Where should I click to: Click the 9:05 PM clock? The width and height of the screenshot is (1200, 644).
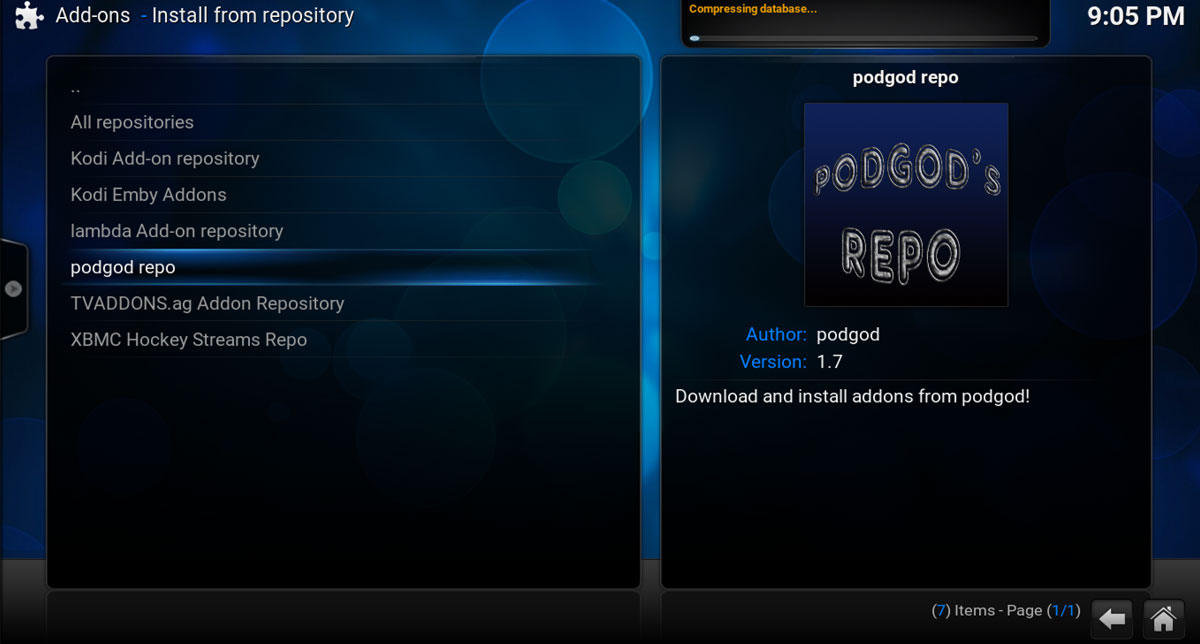1136,16
